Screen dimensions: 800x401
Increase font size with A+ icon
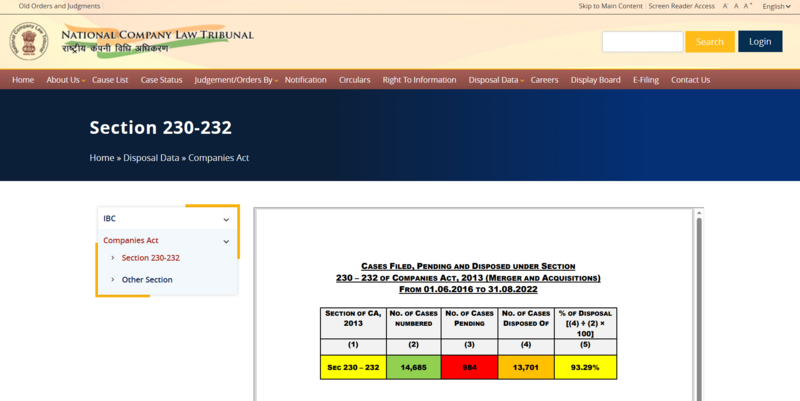(x=748, y=6)
